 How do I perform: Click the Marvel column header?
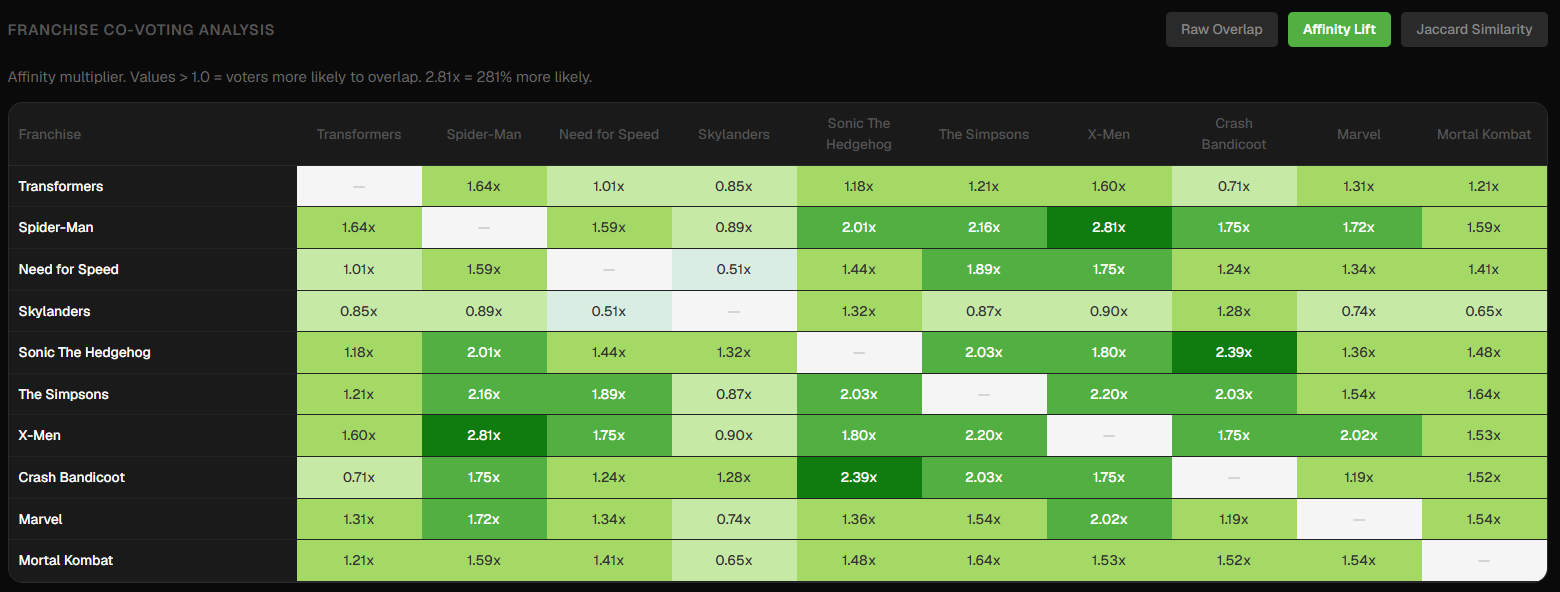[x=1359, y=134]
